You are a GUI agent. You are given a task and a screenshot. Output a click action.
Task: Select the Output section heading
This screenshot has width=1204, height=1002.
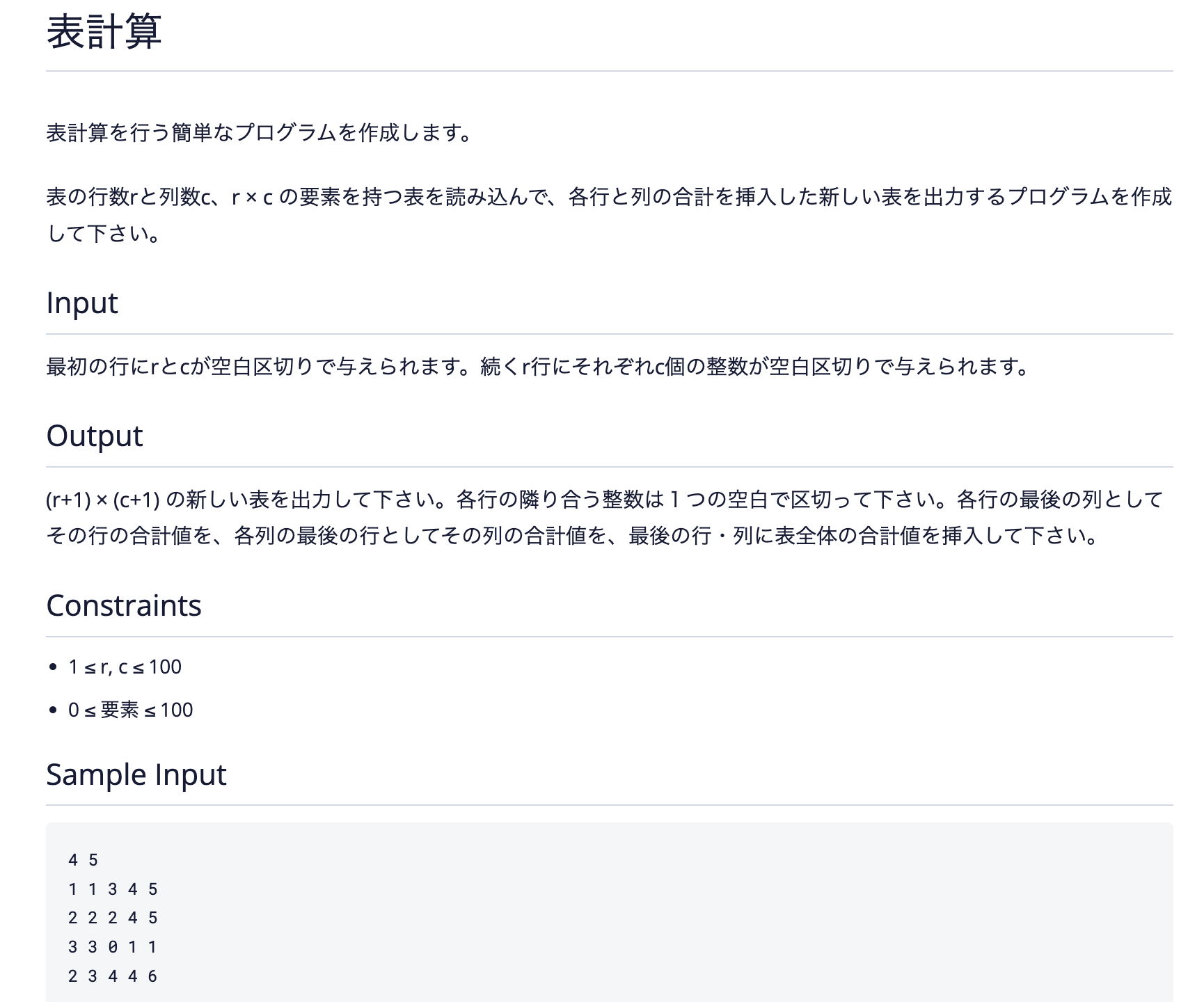(94, 436)
